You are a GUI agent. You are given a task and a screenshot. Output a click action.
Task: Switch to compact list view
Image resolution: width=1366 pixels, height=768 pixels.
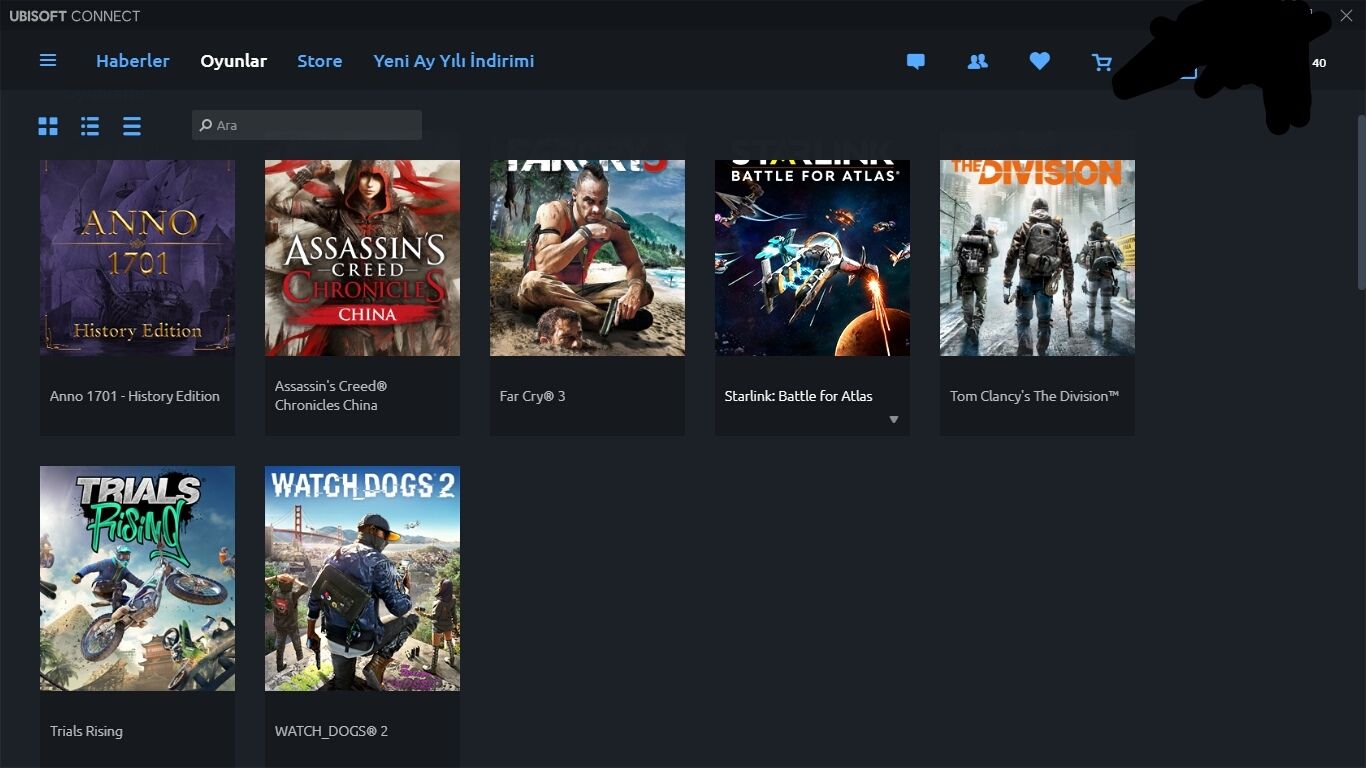click(132, 126)
